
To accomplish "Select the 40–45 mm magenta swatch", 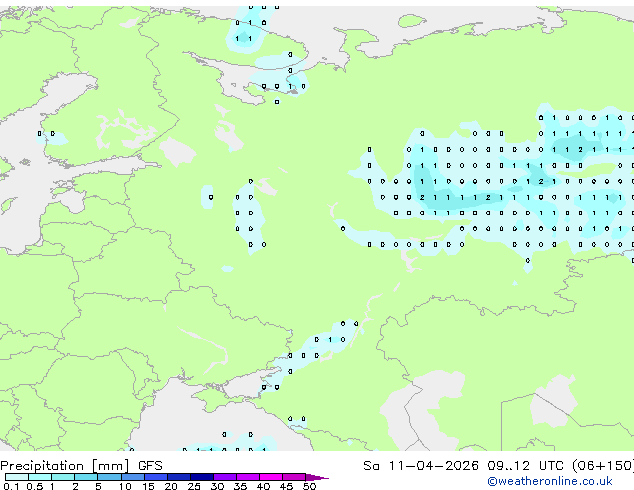I will pos(271,477).
